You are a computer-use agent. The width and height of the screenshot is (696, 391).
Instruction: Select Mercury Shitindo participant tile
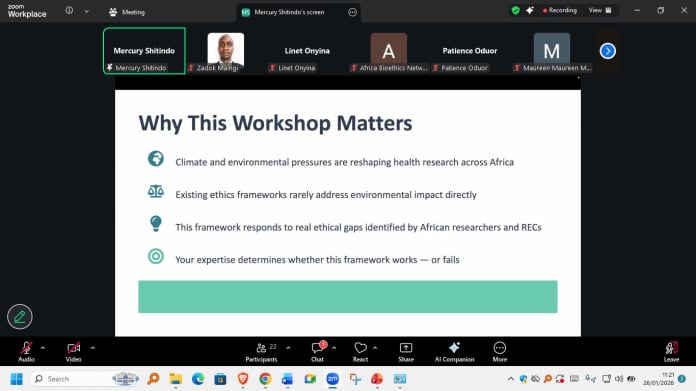[x=144, y=51]
